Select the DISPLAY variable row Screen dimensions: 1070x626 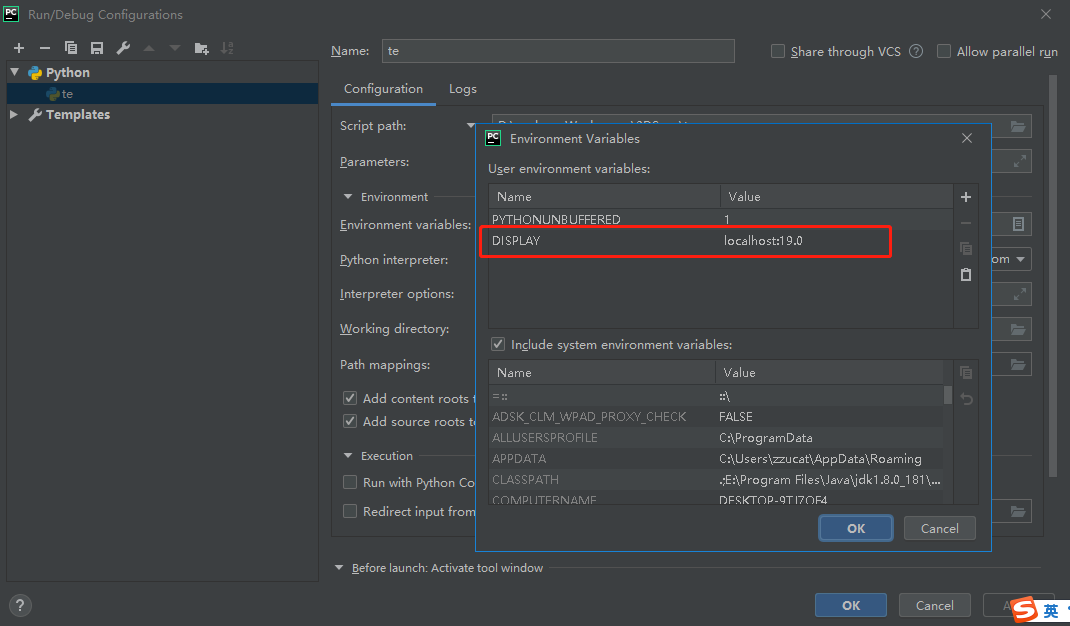[x=600, y=241]
